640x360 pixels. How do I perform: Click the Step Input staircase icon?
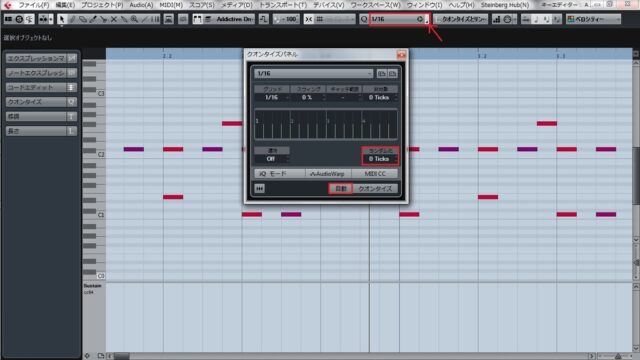coord(496,19)
